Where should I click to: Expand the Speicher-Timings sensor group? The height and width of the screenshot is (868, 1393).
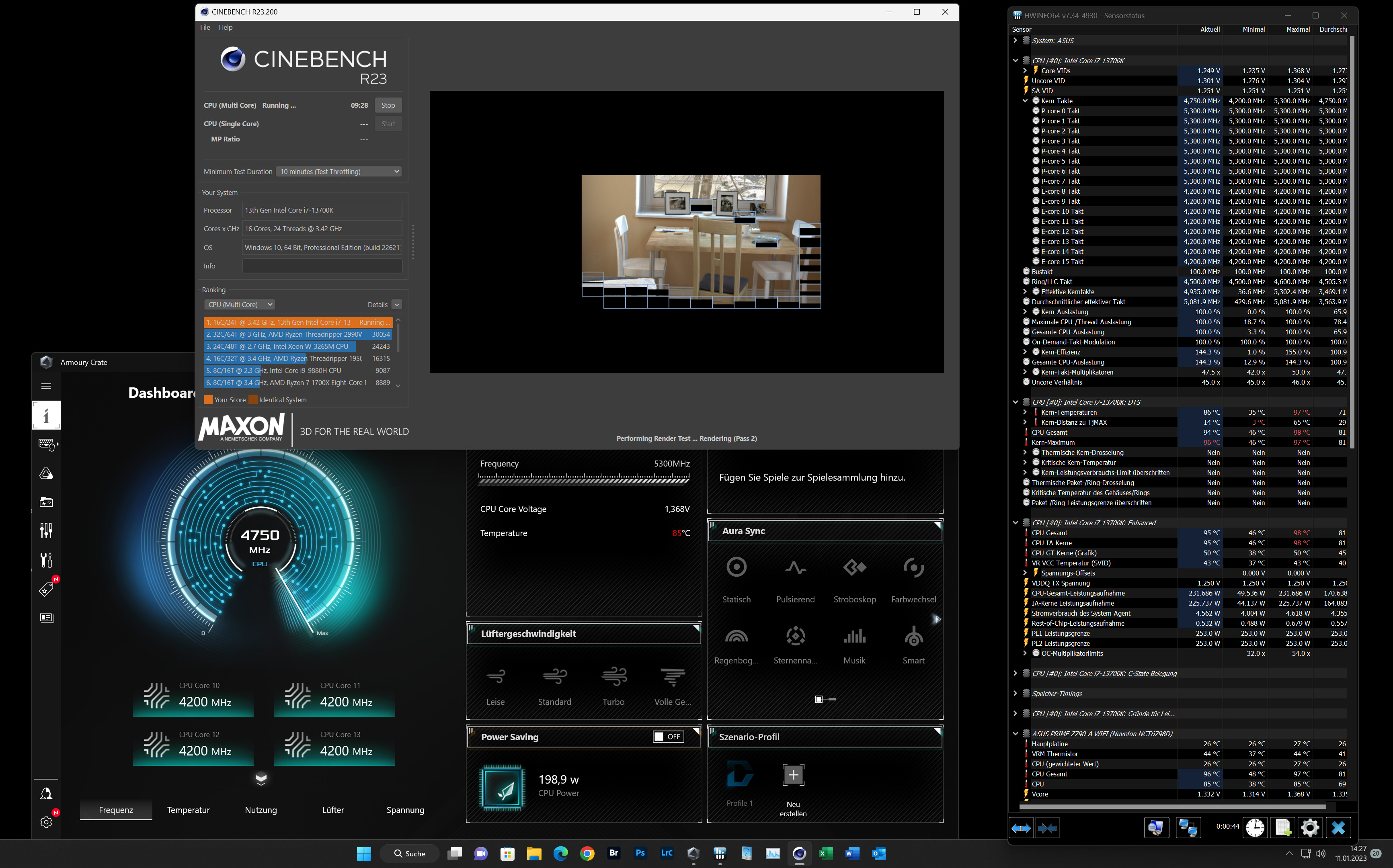[1015, 694]
